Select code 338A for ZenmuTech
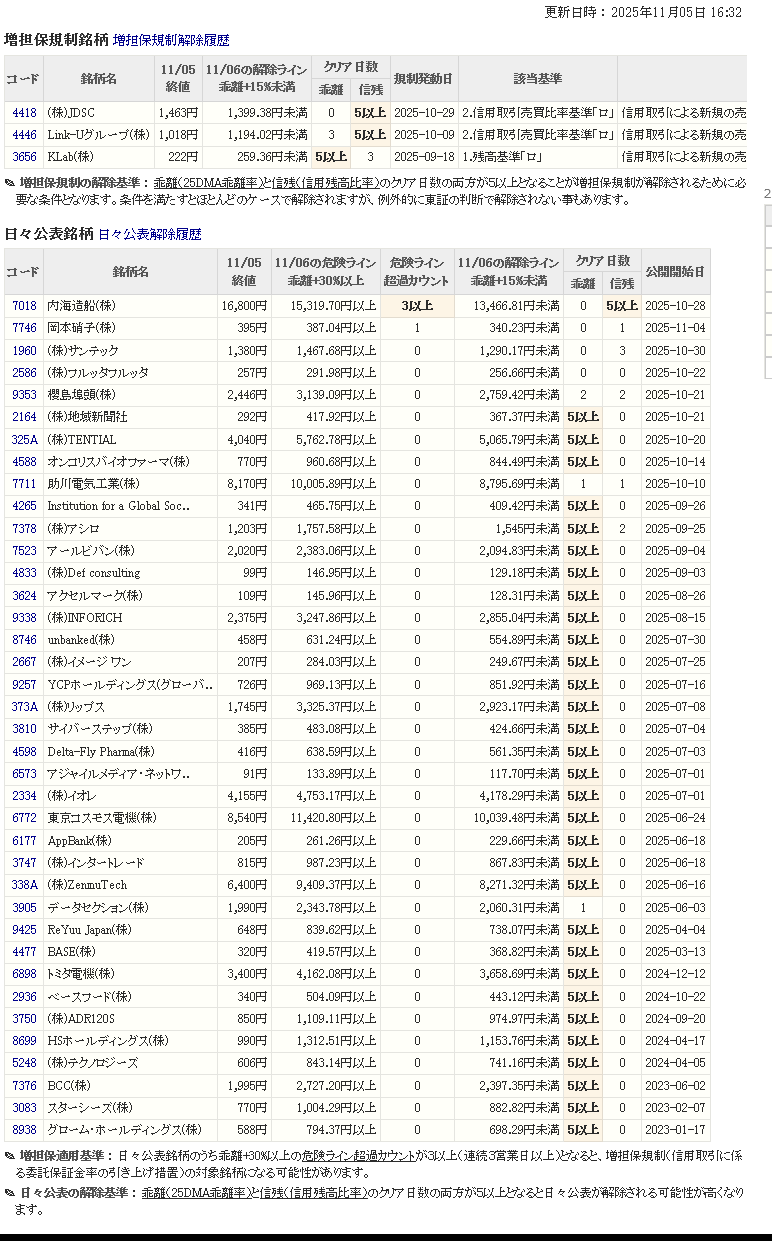 click(x=24, y=885)
